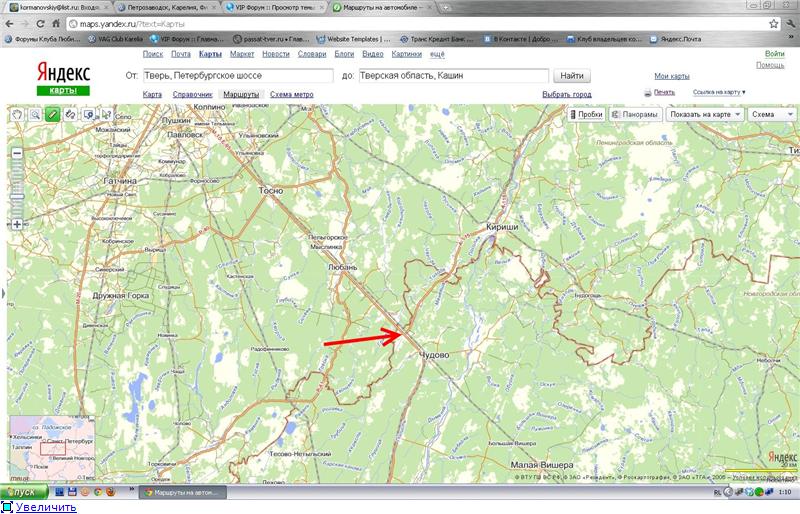
Task: Click the до destination input field
Action: point(454,76)
